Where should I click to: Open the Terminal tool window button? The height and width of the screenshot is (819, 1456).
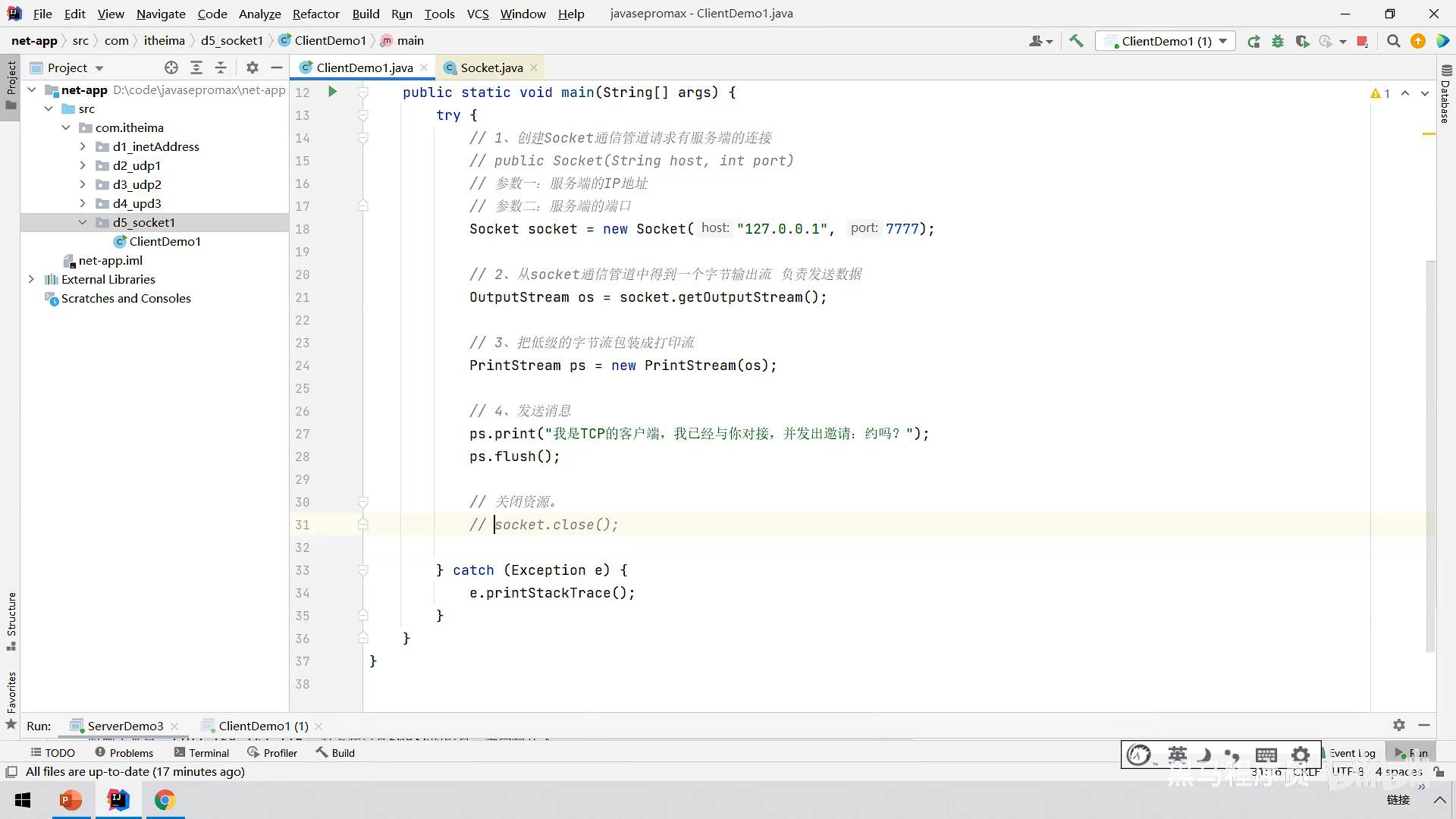[x=201, y=752]
